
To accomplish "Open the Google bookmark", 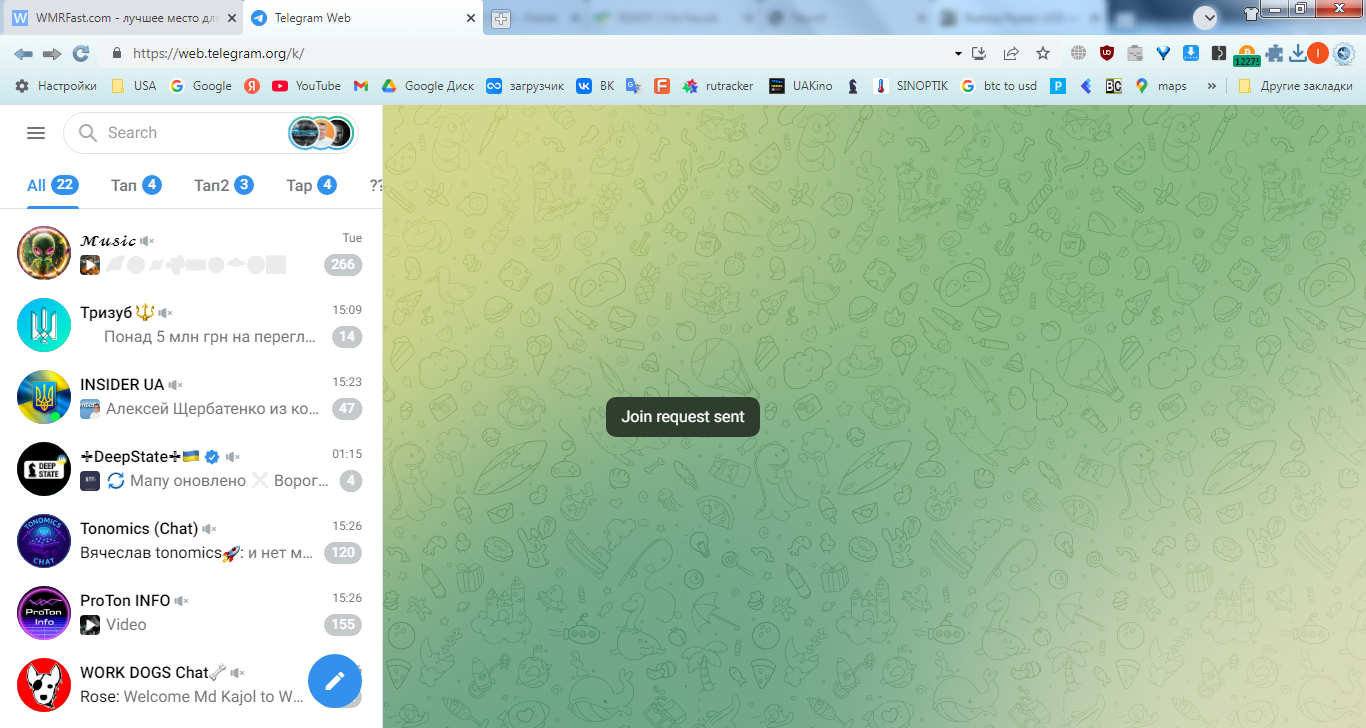I will click(x=201, y=86).
